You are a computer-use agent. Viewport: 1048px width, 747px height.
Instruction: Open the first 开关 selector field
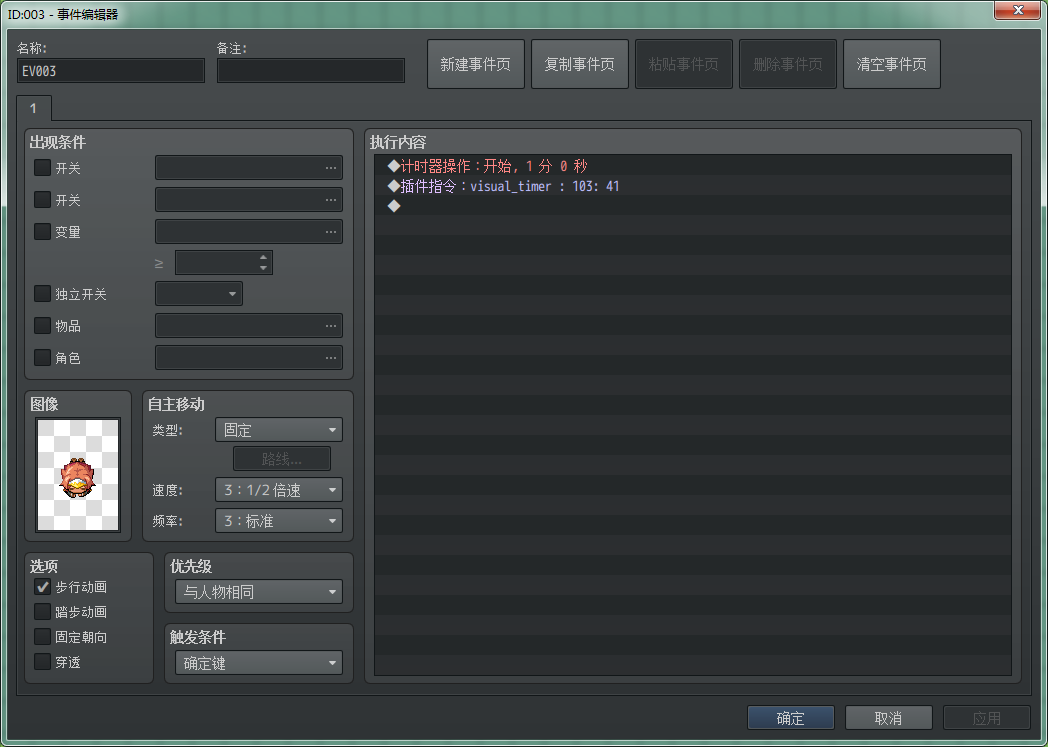pyautogui.click(x=249, y=168)
